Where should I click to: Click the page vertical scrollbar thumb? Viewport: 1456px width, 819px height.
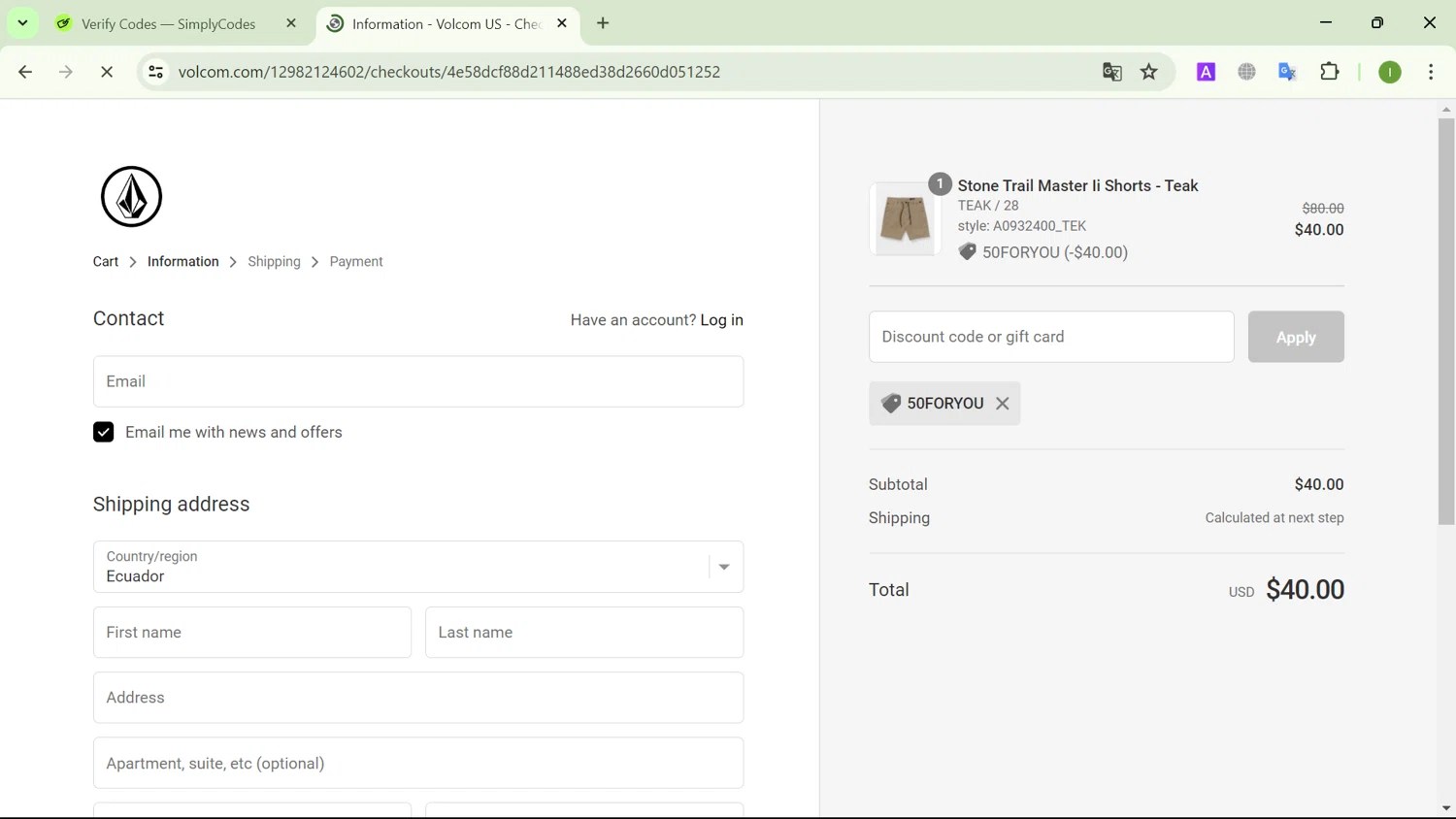click(1446, 321)
